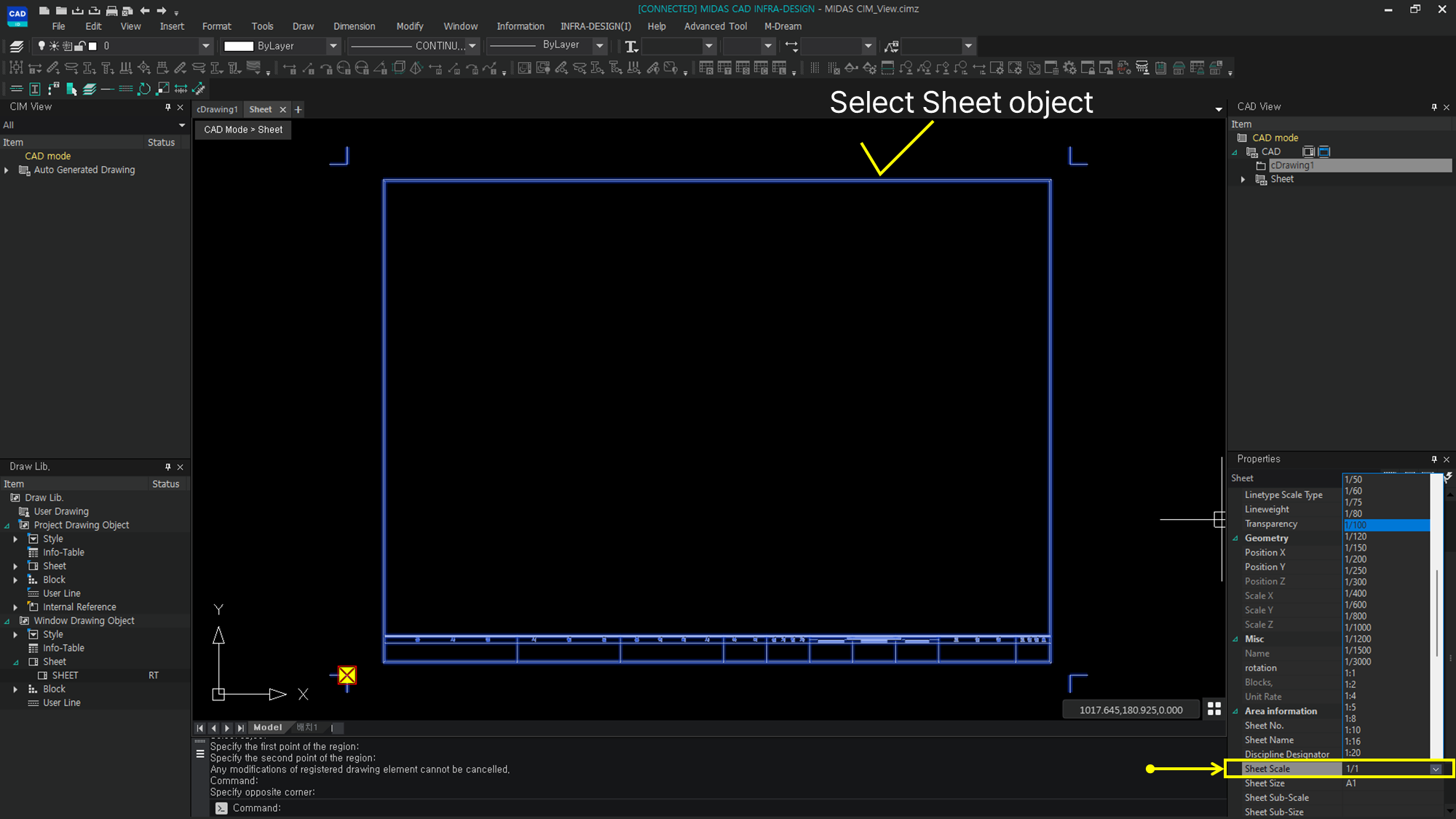
Task: Open the CONTINU... linetype dropdown
Action: pos(472,46)
